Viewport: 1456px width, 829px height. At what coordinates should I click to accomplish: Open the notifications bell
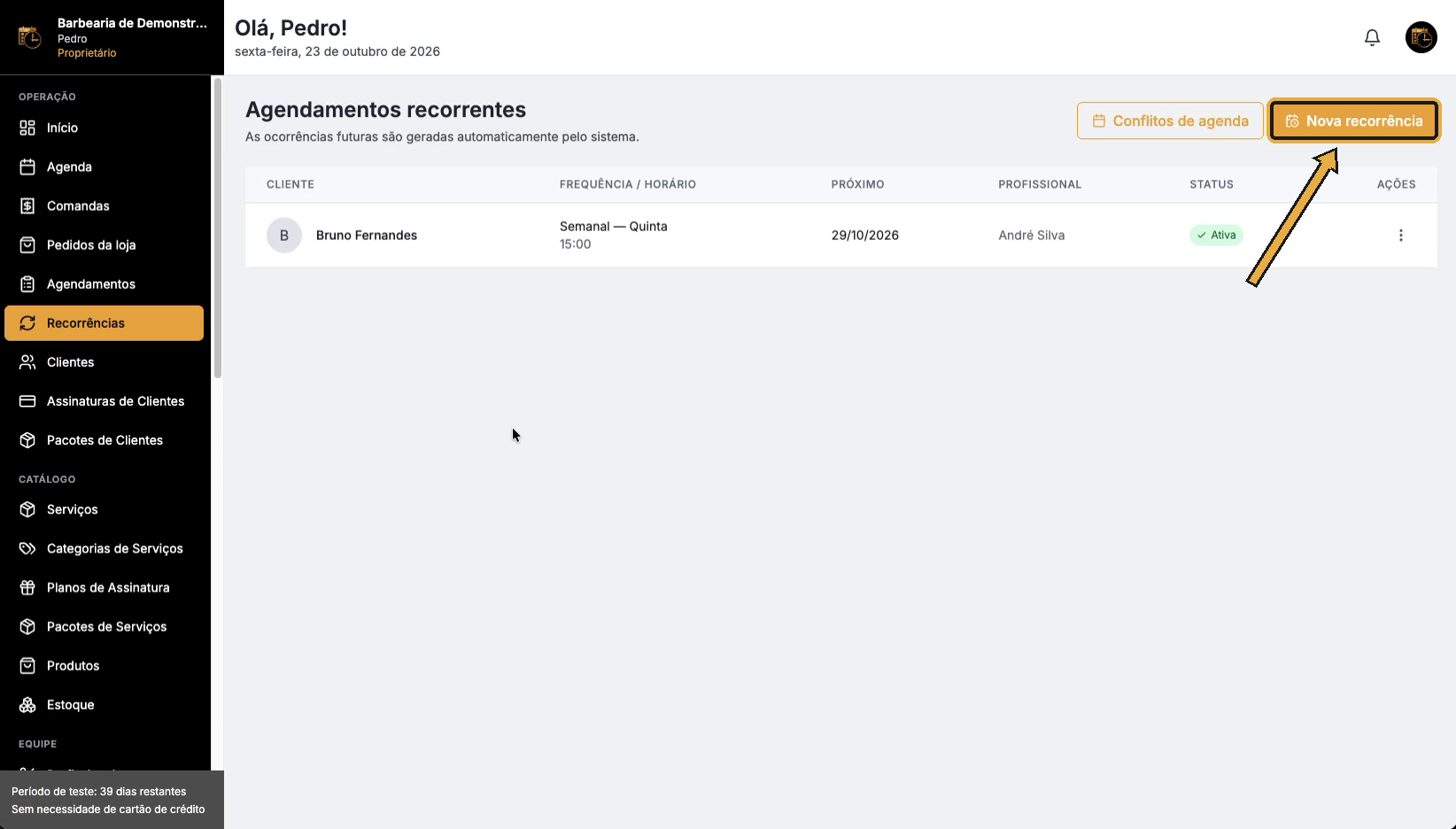point(1372,37)
